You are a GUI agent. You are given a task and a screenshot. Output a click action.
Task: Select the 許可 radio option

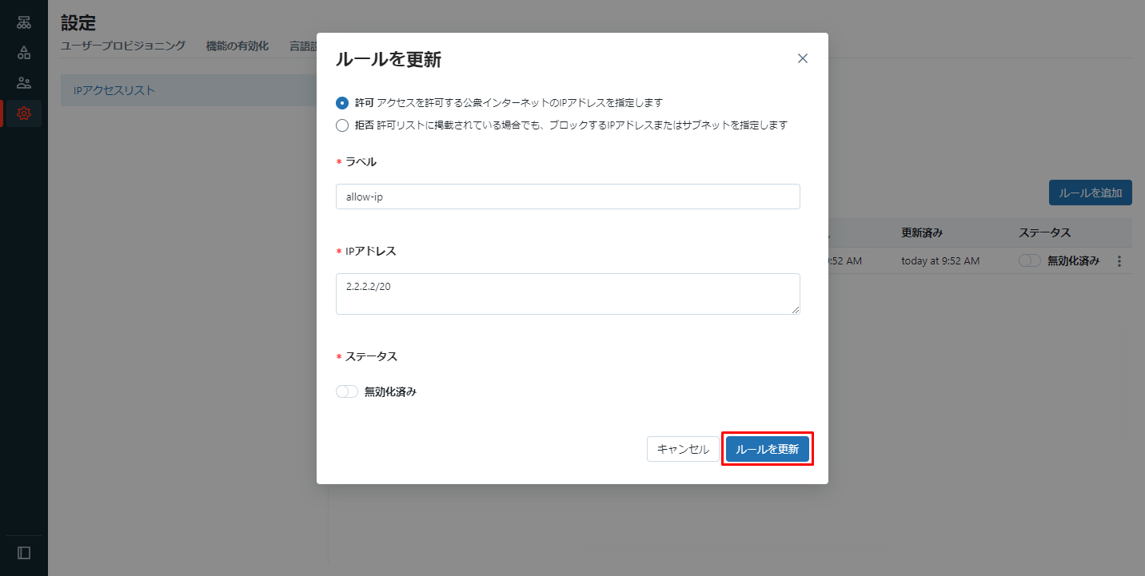[x=342, y=103]
